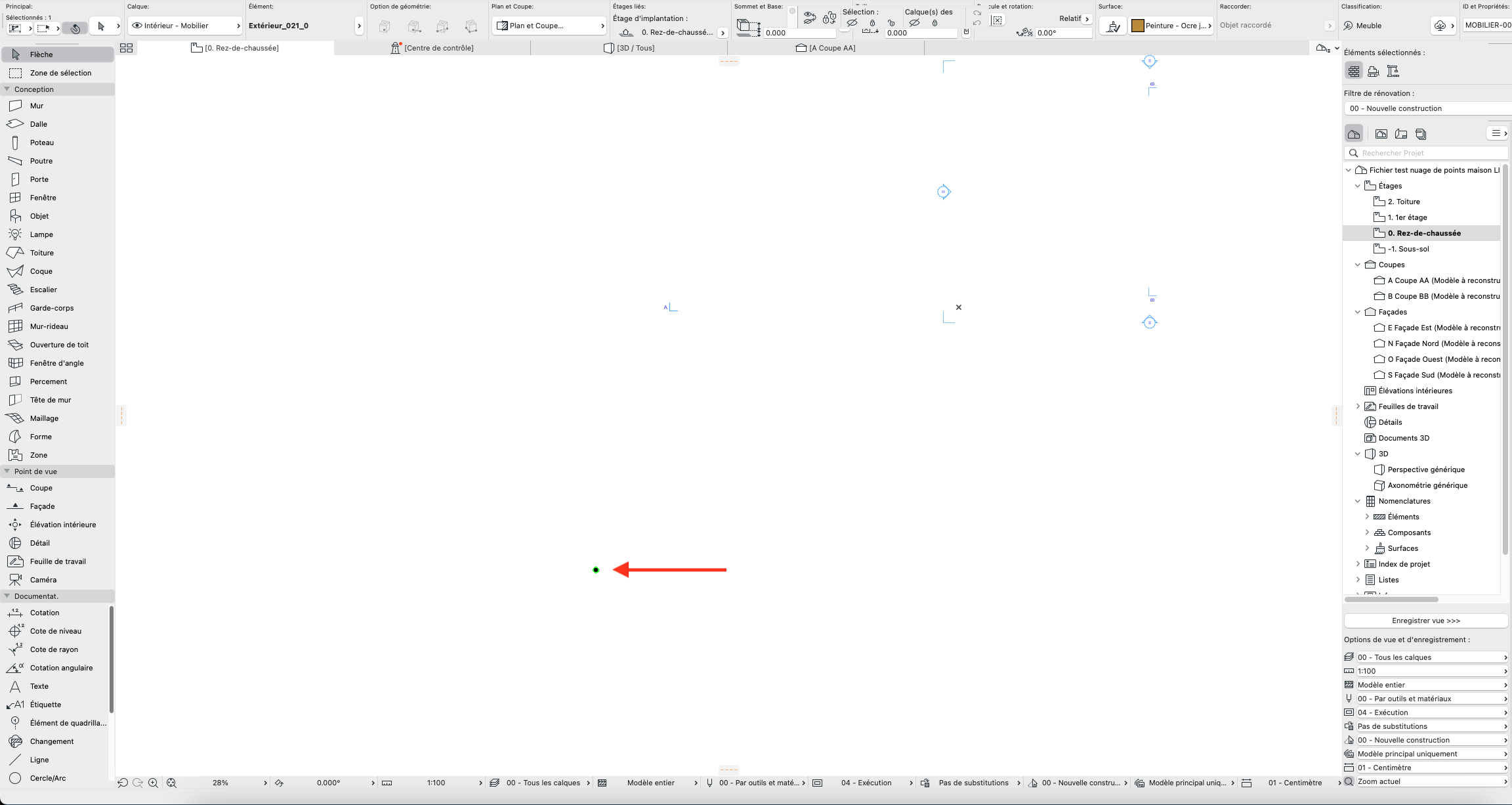The height and width of the screenshot is (805, 1512).
Task: Select the Flèche arrow tool
Action: tap(58, 54)
